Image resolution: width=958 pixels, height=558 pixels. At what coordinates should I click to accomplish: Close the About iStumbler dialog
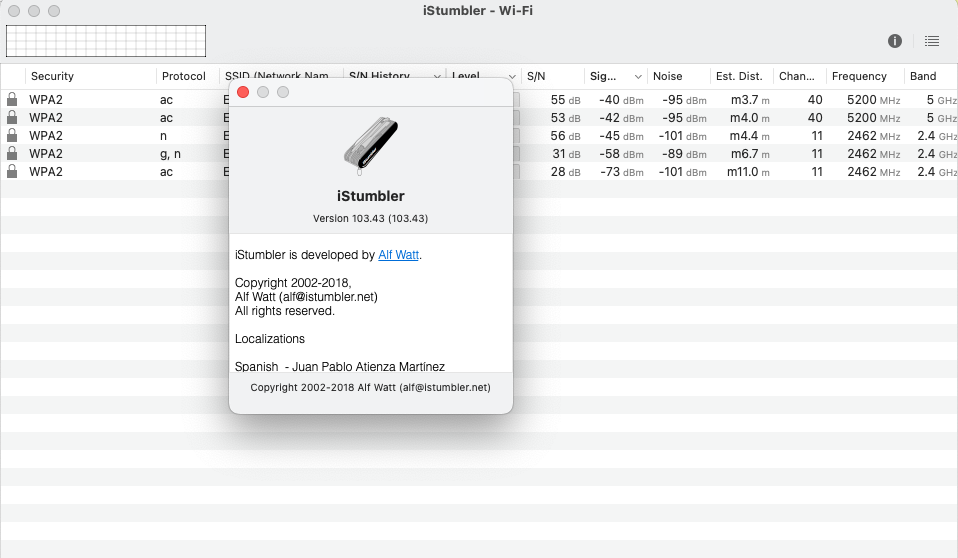pyautogui.click(x=243, y=92)
